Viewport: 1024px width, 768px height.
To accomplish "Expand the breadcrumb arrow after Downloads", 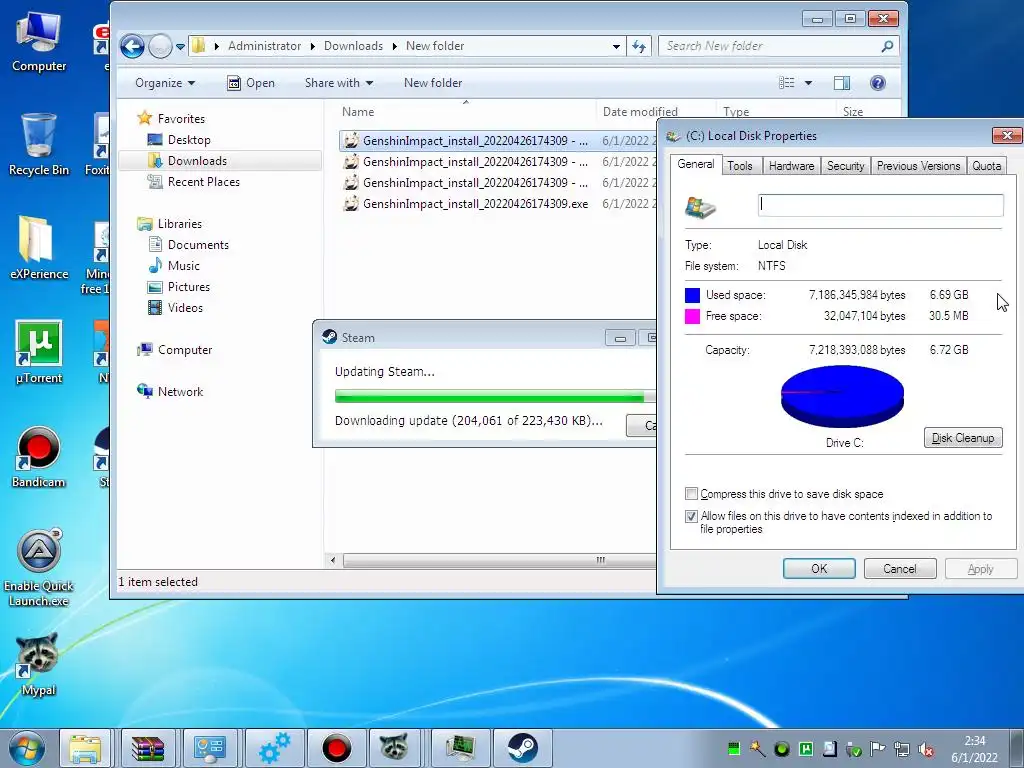I will [x=394, y=46].
